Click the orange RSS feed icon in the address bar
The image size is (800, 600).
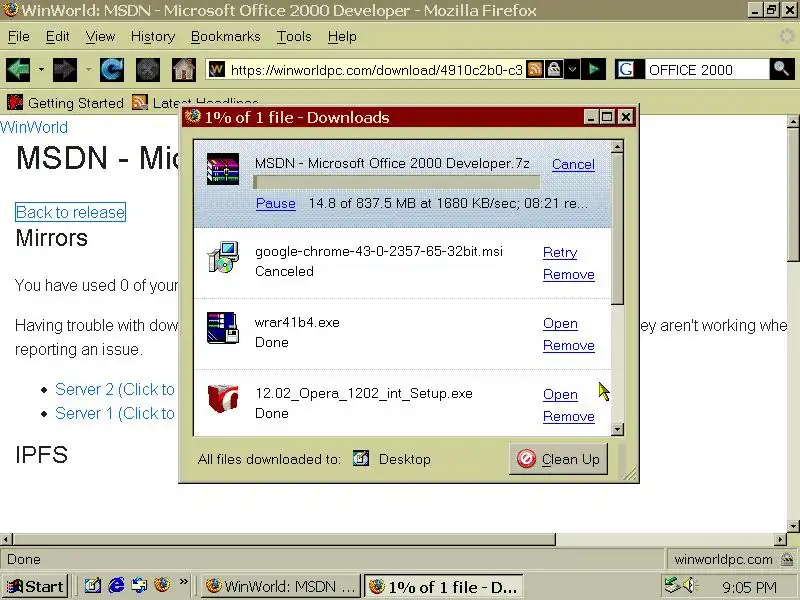pos(534,69)
